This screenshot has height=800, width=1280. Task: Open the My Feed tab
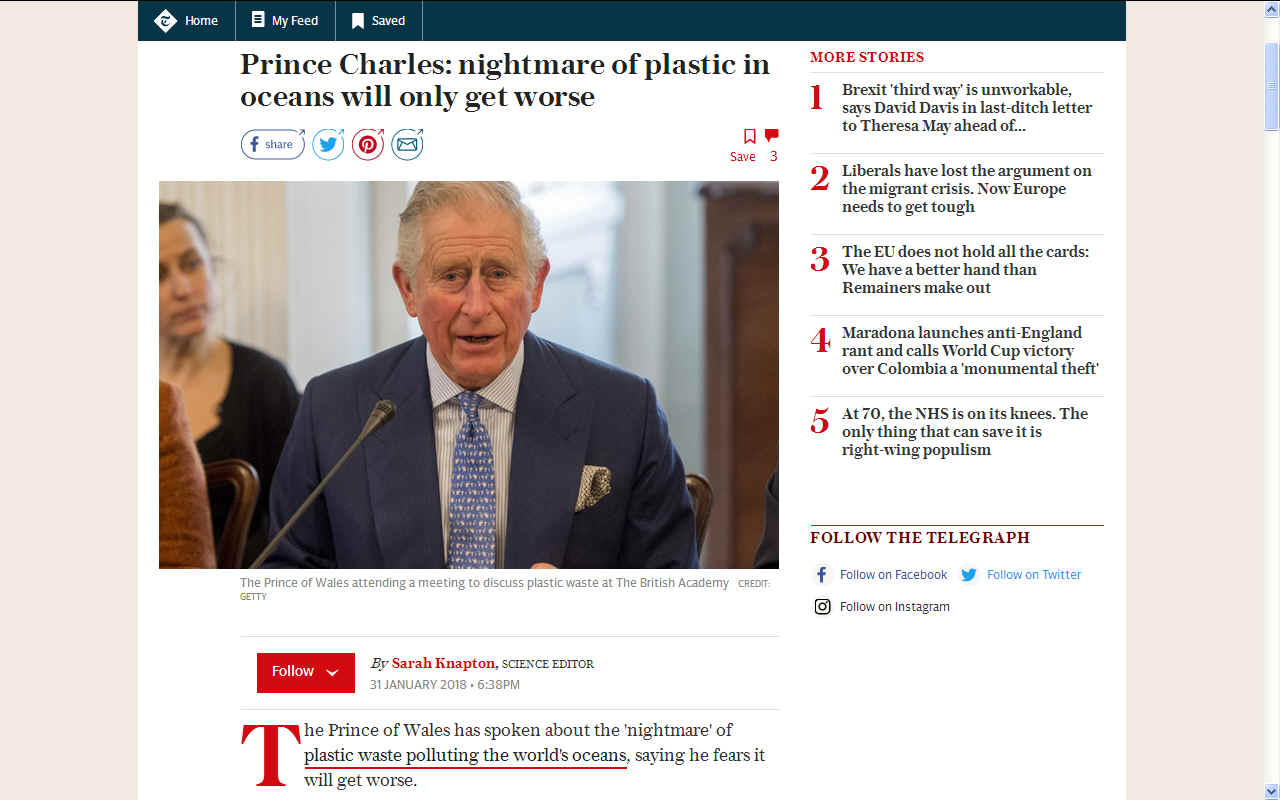285,20
